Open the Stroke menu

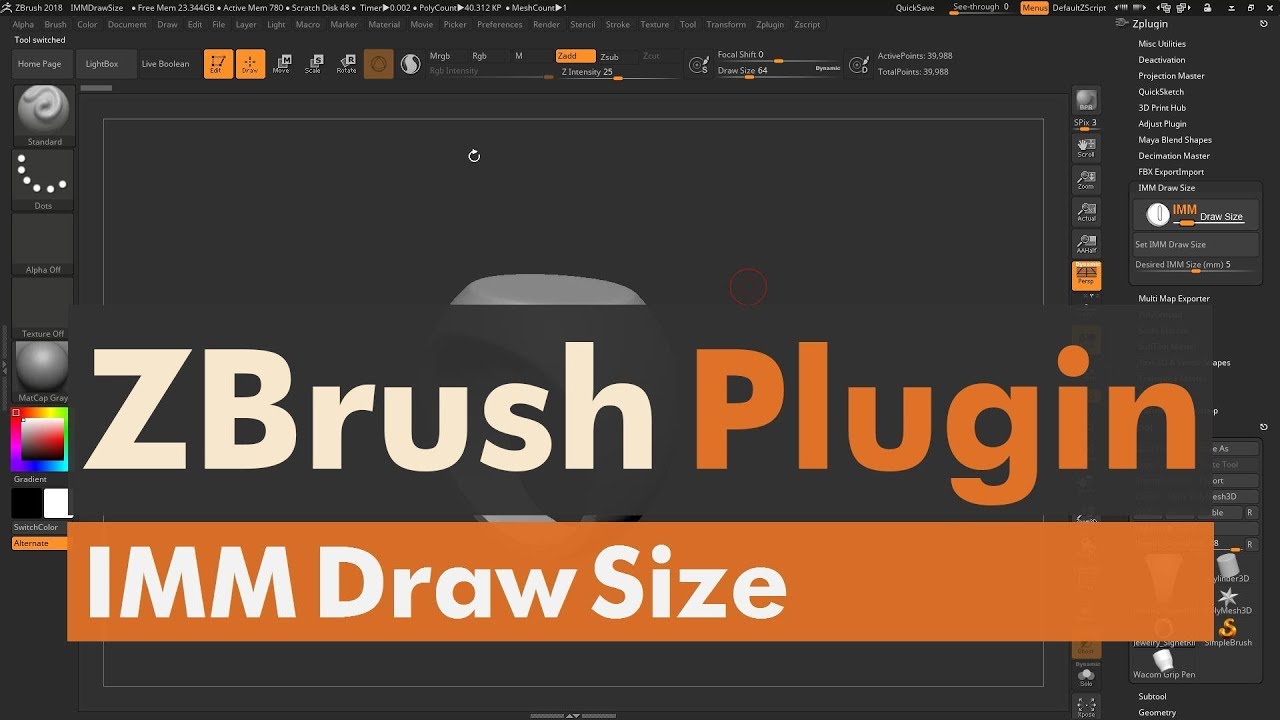(x=618, y=24)
